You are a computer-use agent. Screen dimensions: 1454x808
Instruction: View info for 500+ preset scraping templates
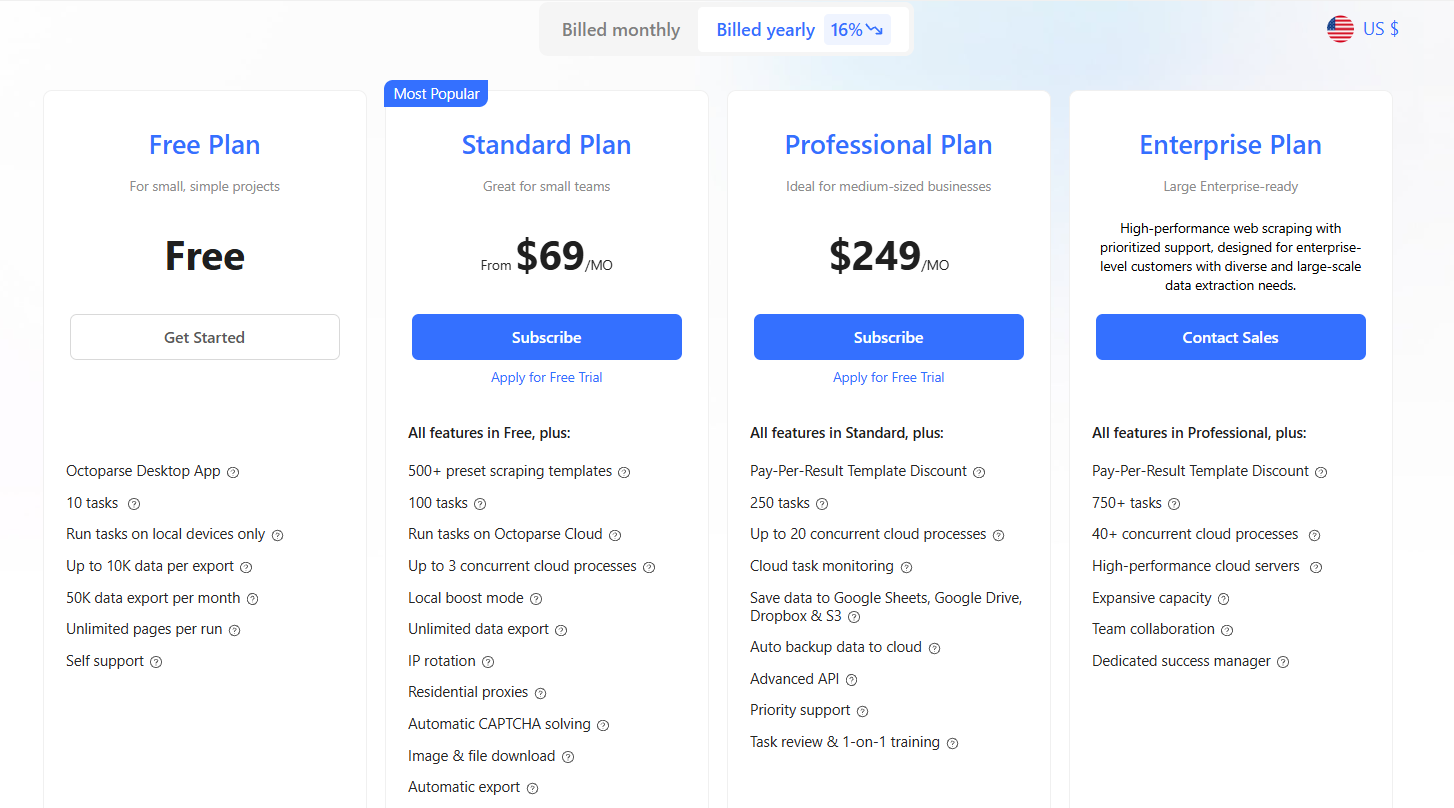point(624,471)
